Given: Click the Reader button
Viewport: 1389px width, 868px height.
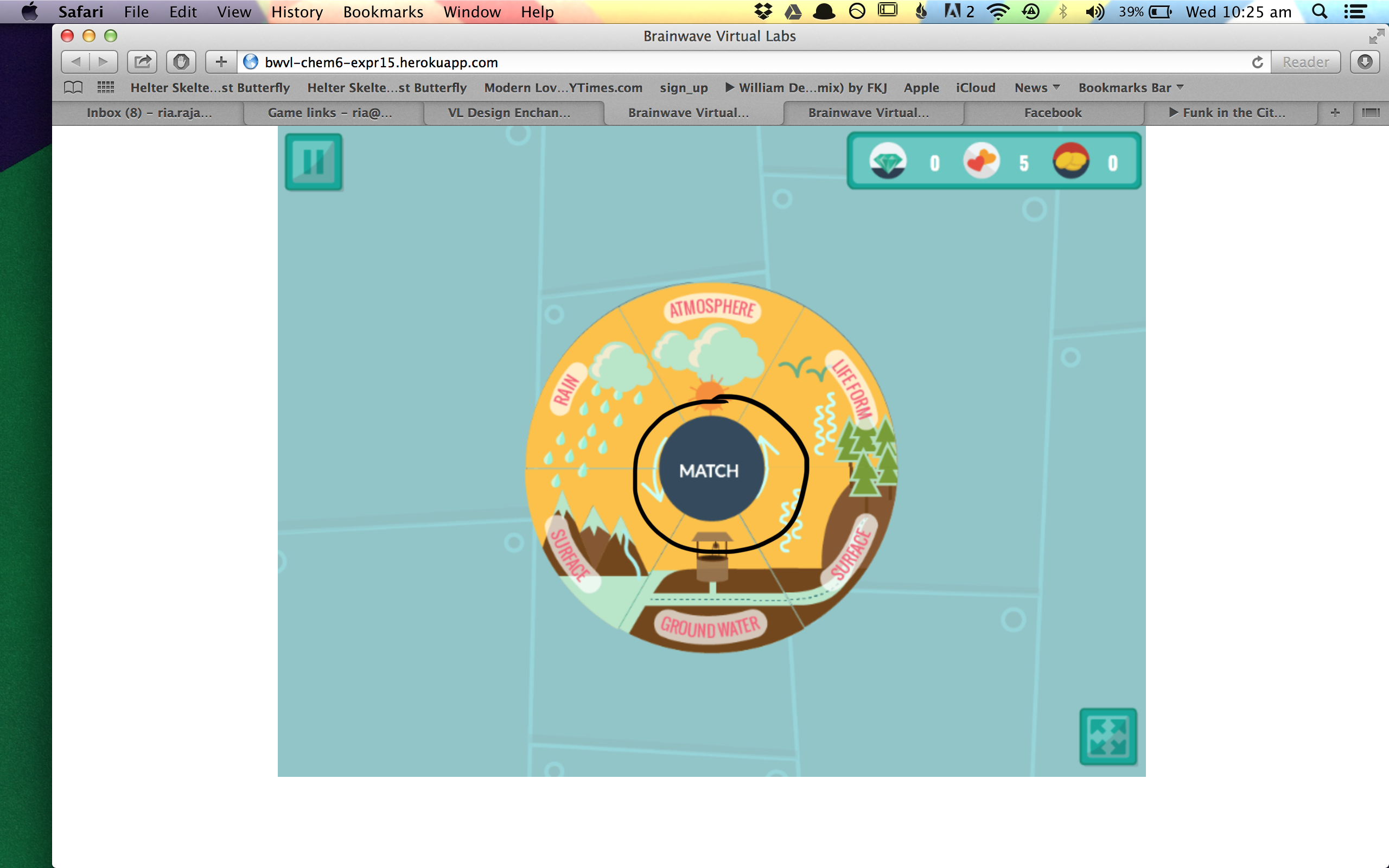Looking at the screenshot, I should [1305, 62].
